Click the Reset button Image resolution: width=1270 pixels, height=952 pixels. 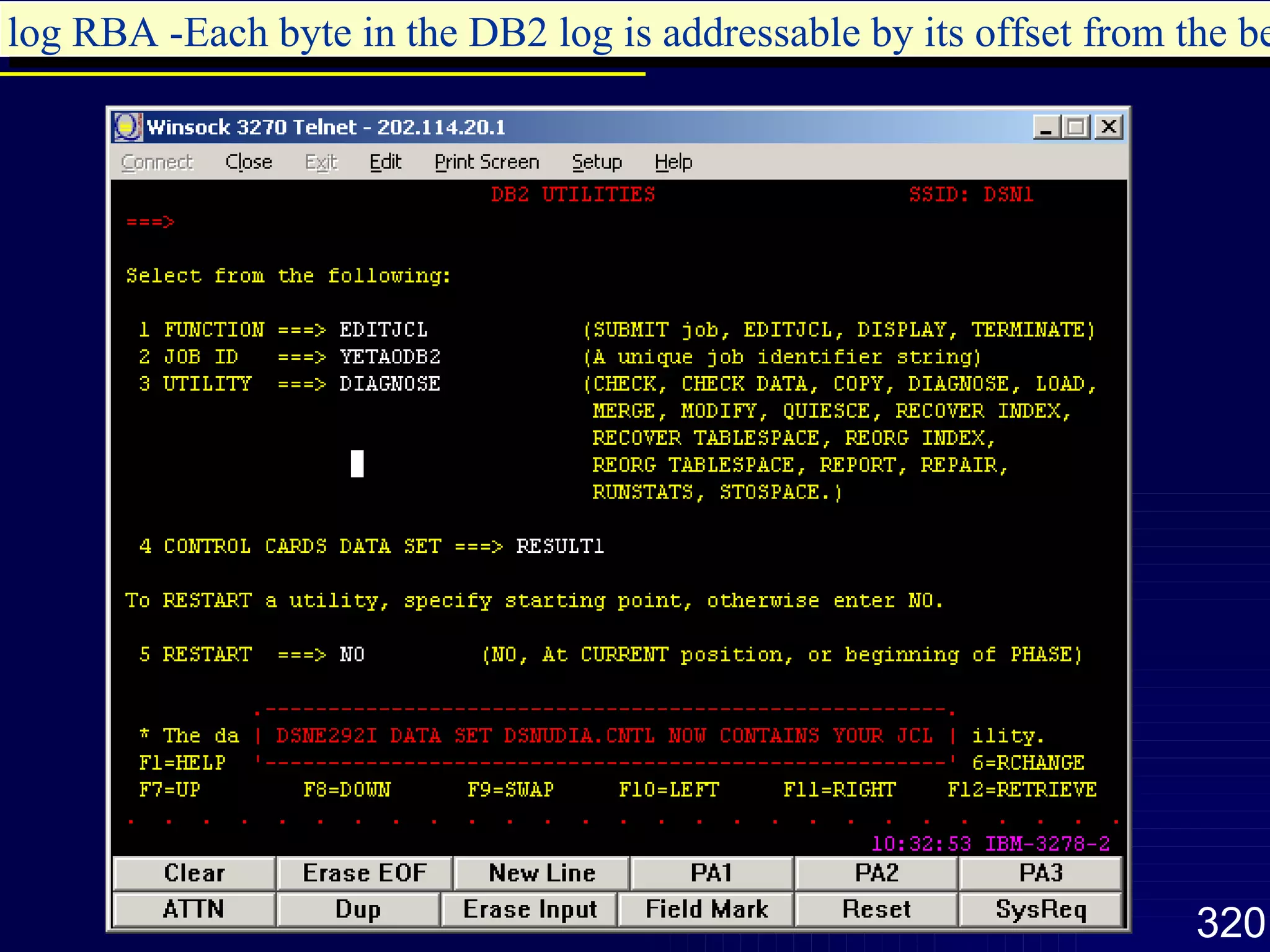click(876, 909)
